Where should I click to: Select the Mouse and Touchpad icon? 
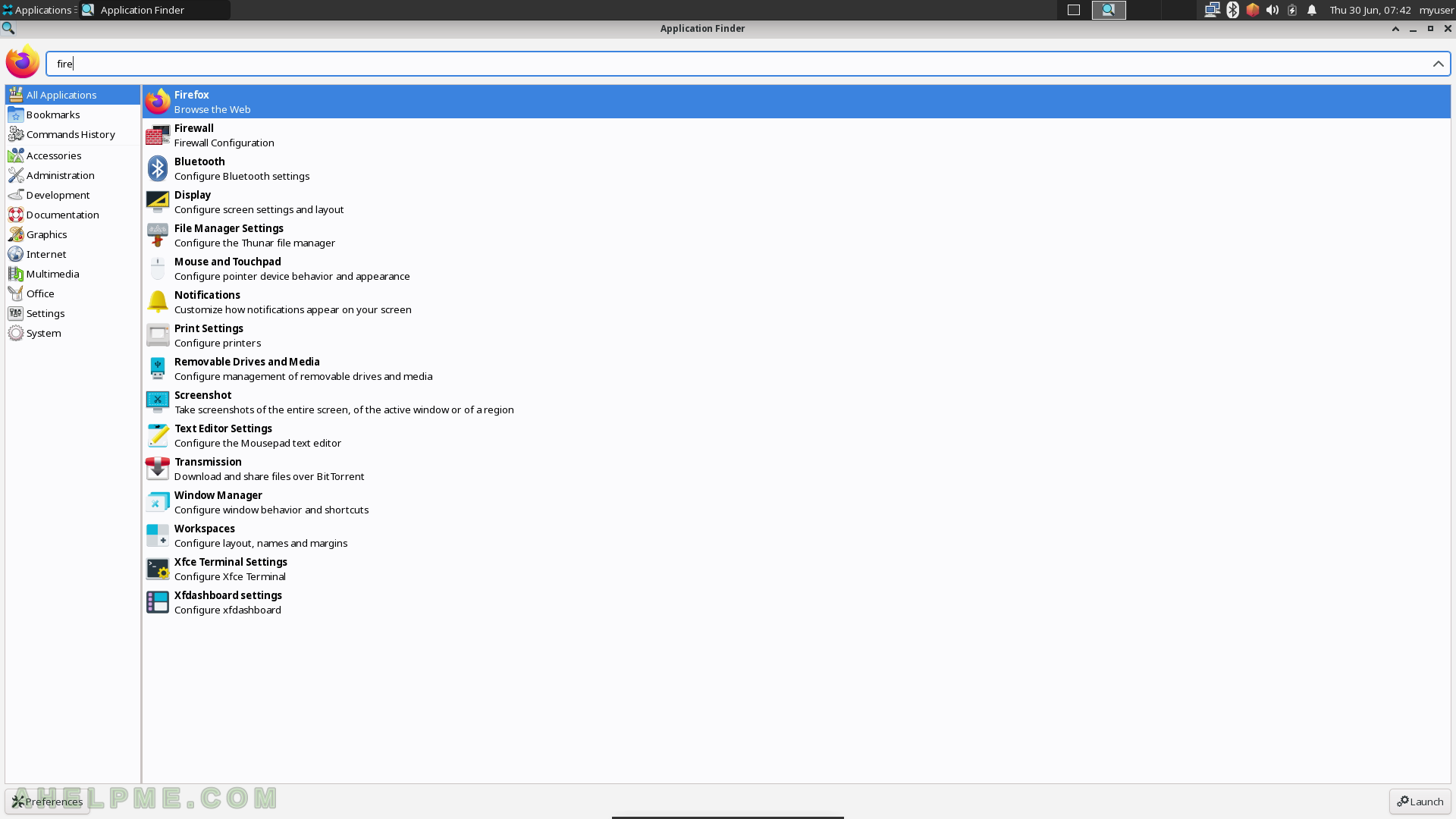[158, 268]
